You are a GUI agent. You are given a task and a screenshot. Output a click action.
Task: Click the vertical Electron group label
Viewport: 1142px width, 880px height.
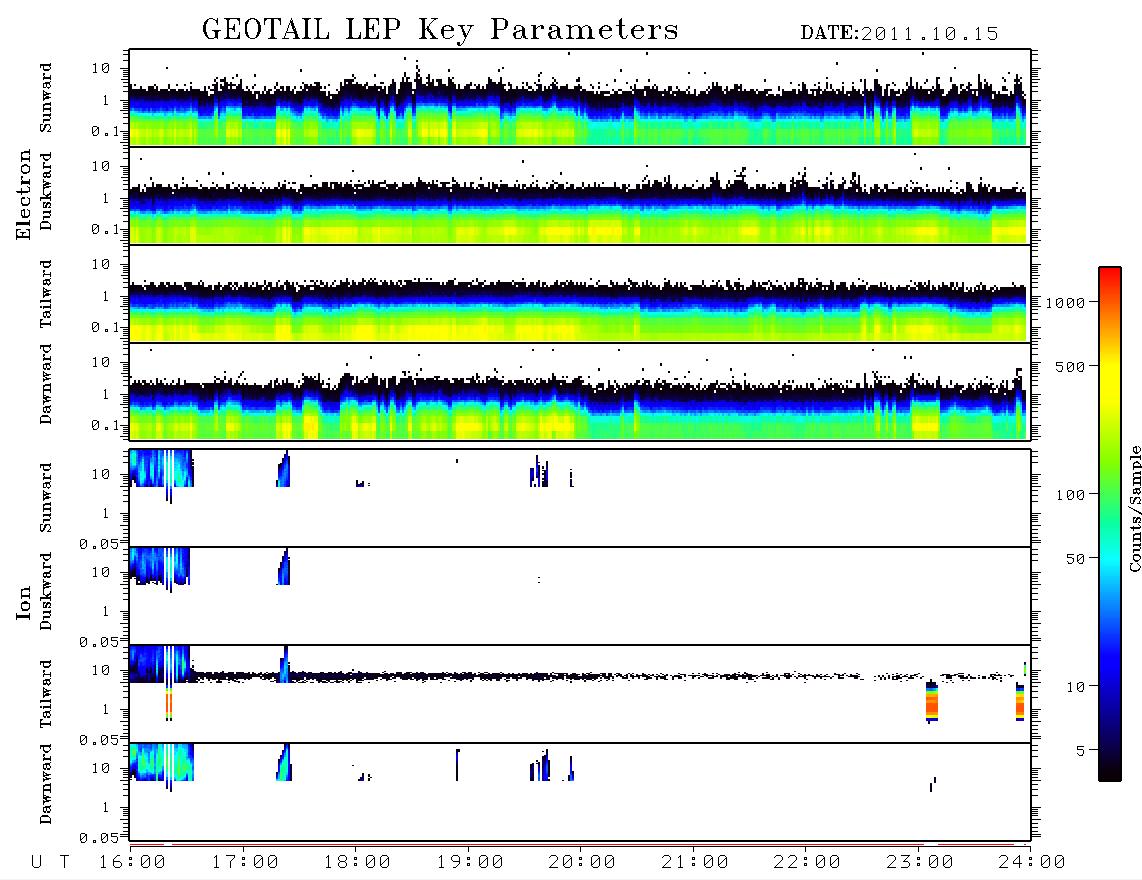coord(23,194)
